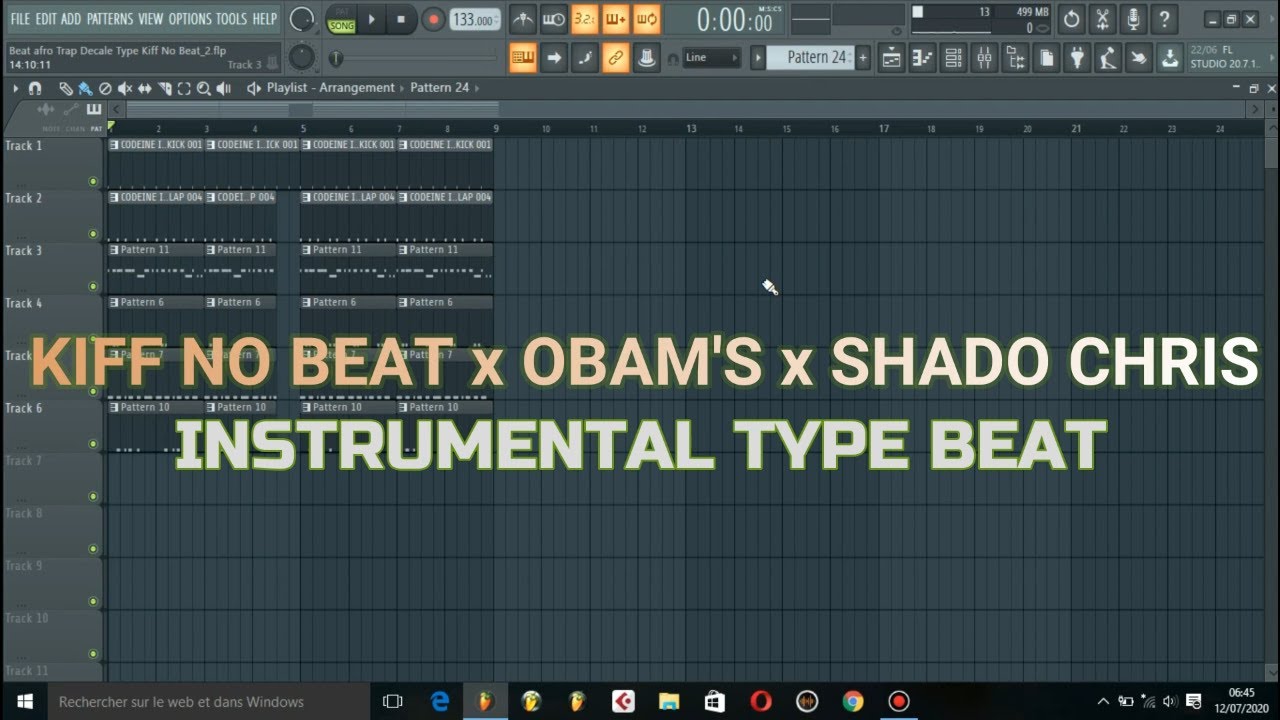This screenshot has width=1280, height=720.
Task: Click the Record button
Action: pyautogui.click(x=433, y=19)
